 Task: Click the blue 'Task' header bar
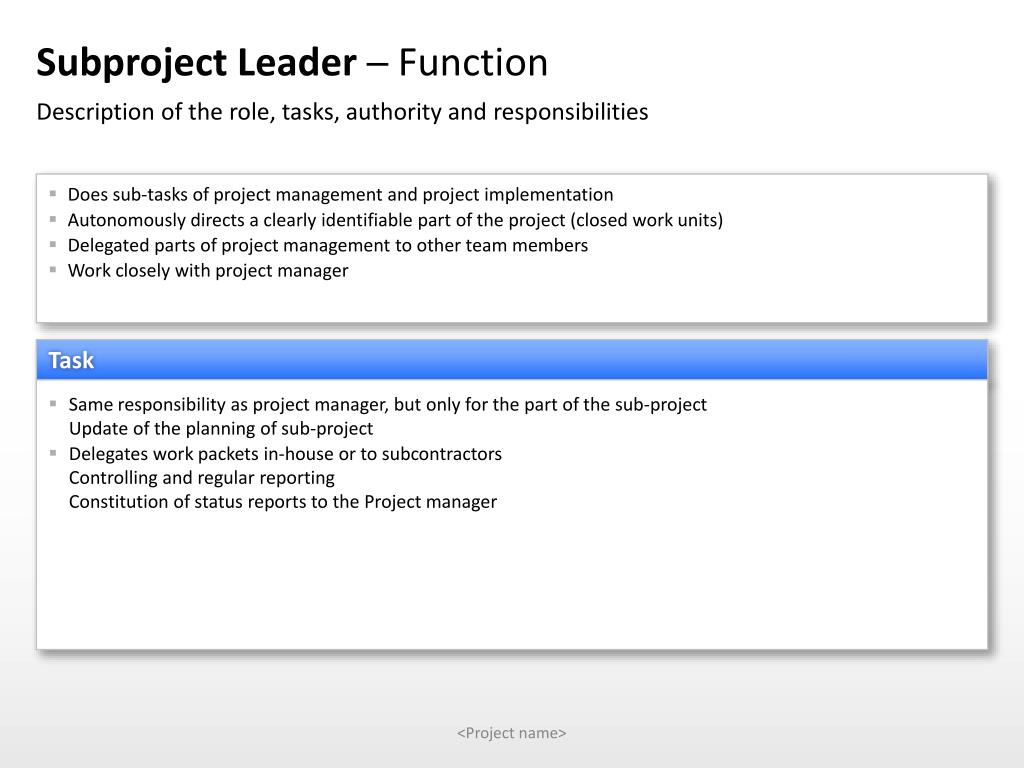(512, 360)
